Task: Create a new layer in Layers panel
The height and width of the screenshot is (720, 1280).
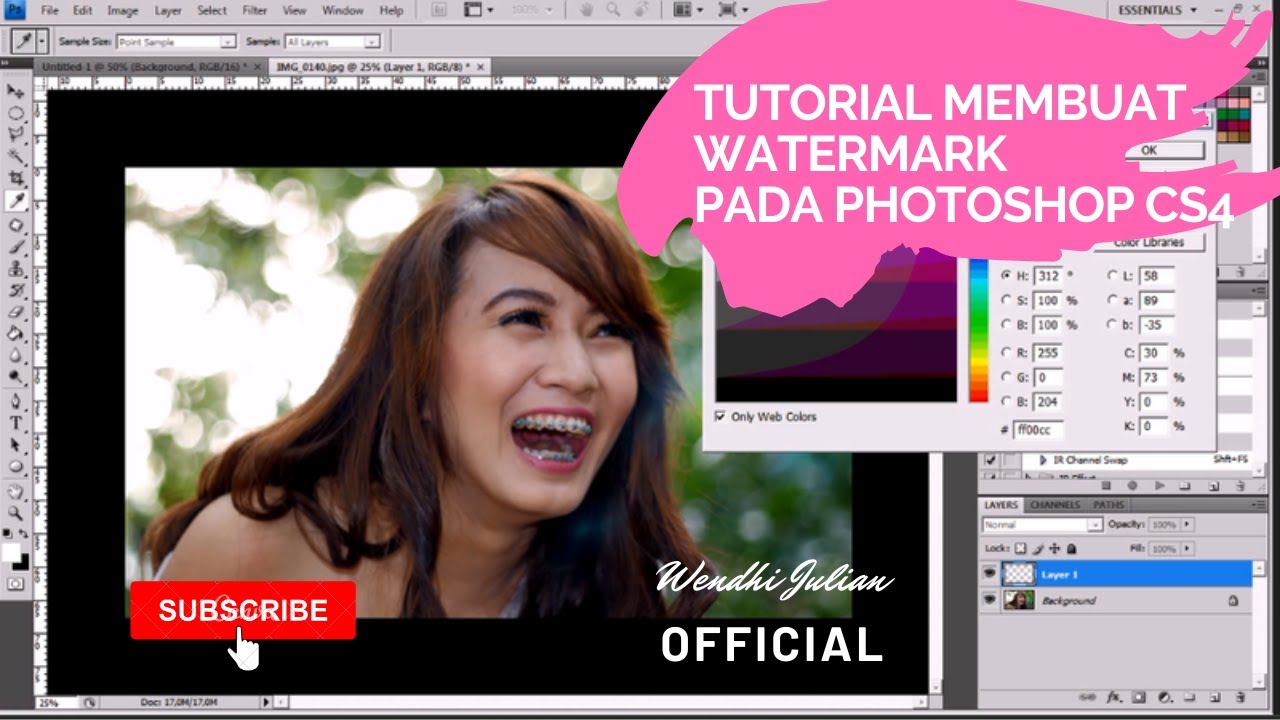Action: tap(1214, 697)
